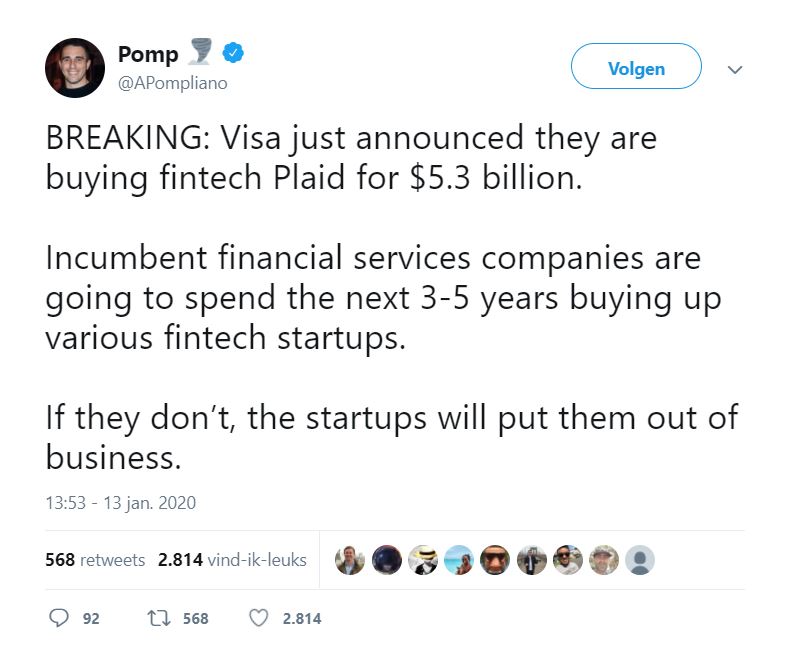Open the tweet options chevron menu

coord(735,70)
